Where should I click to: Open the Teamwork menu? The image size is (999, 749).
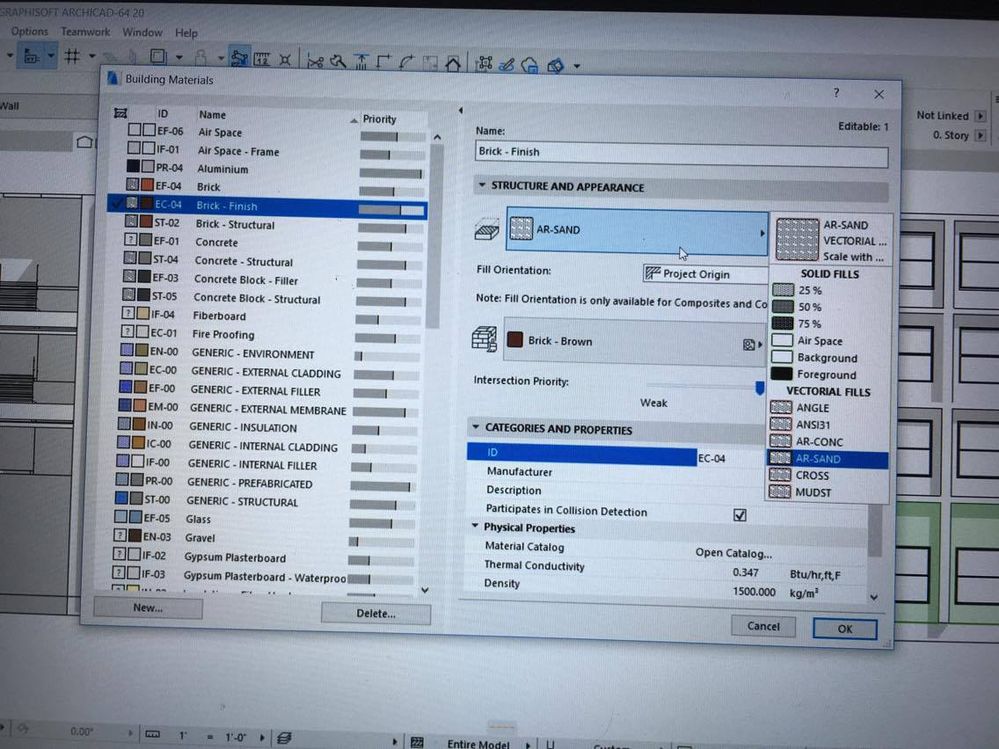tap(85, 31)
